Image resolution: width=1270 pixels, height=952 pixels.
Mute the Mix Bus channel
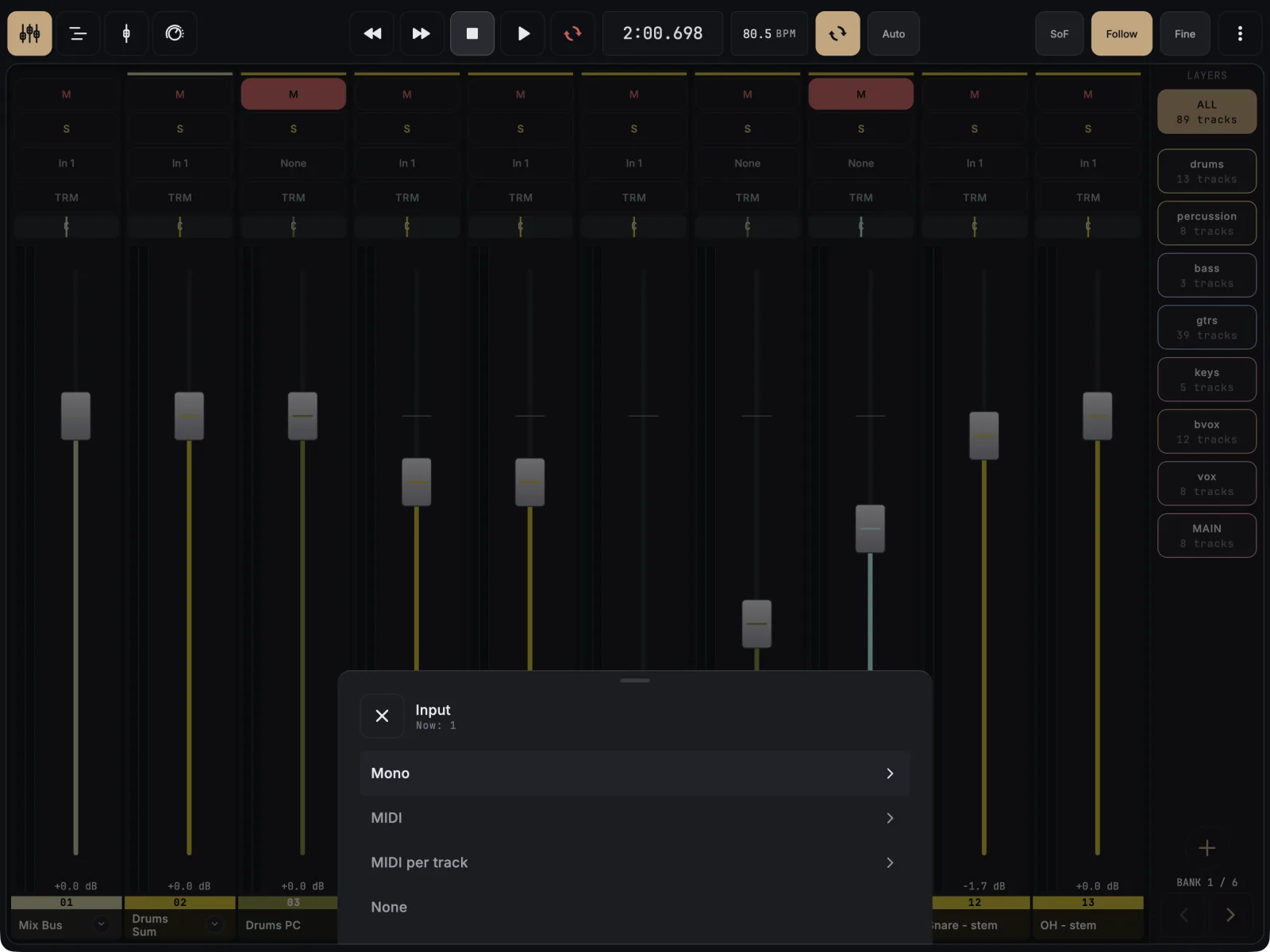[x=67, y=94]
